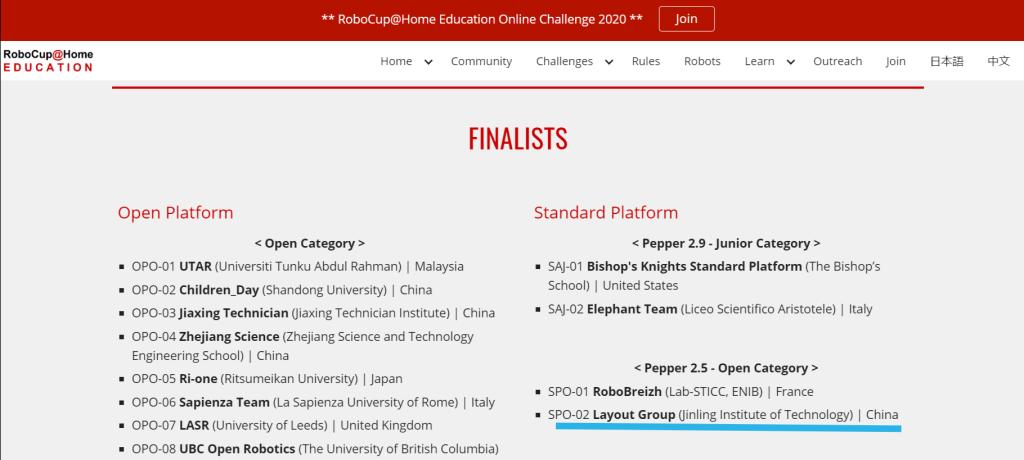This screenshot has width=1024, height=460.
Task: Click the '< Open Category >' label
Action: point(310,243)
